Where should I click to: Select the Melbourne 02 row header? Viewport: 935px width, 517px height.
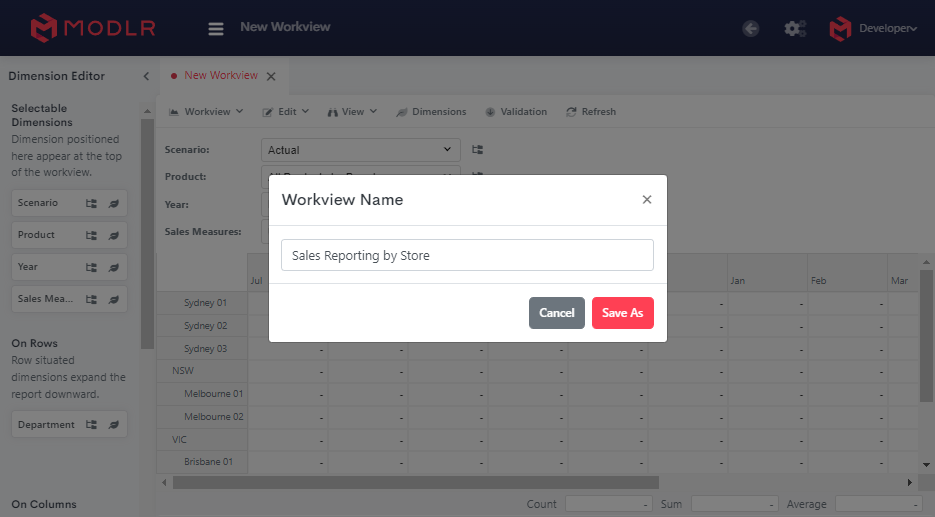pos(202,417)
